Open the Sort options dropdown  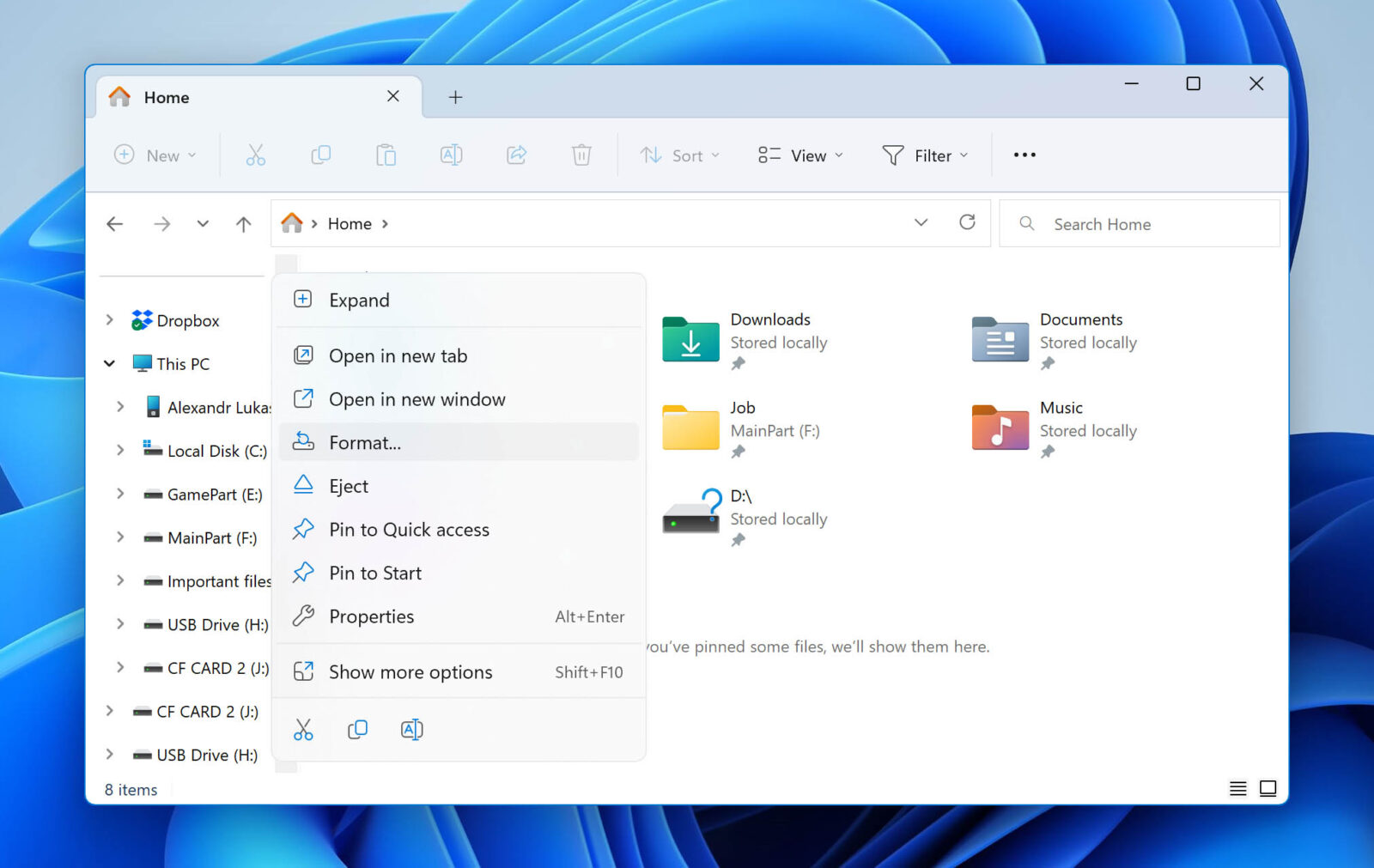[x=680, y=155]
